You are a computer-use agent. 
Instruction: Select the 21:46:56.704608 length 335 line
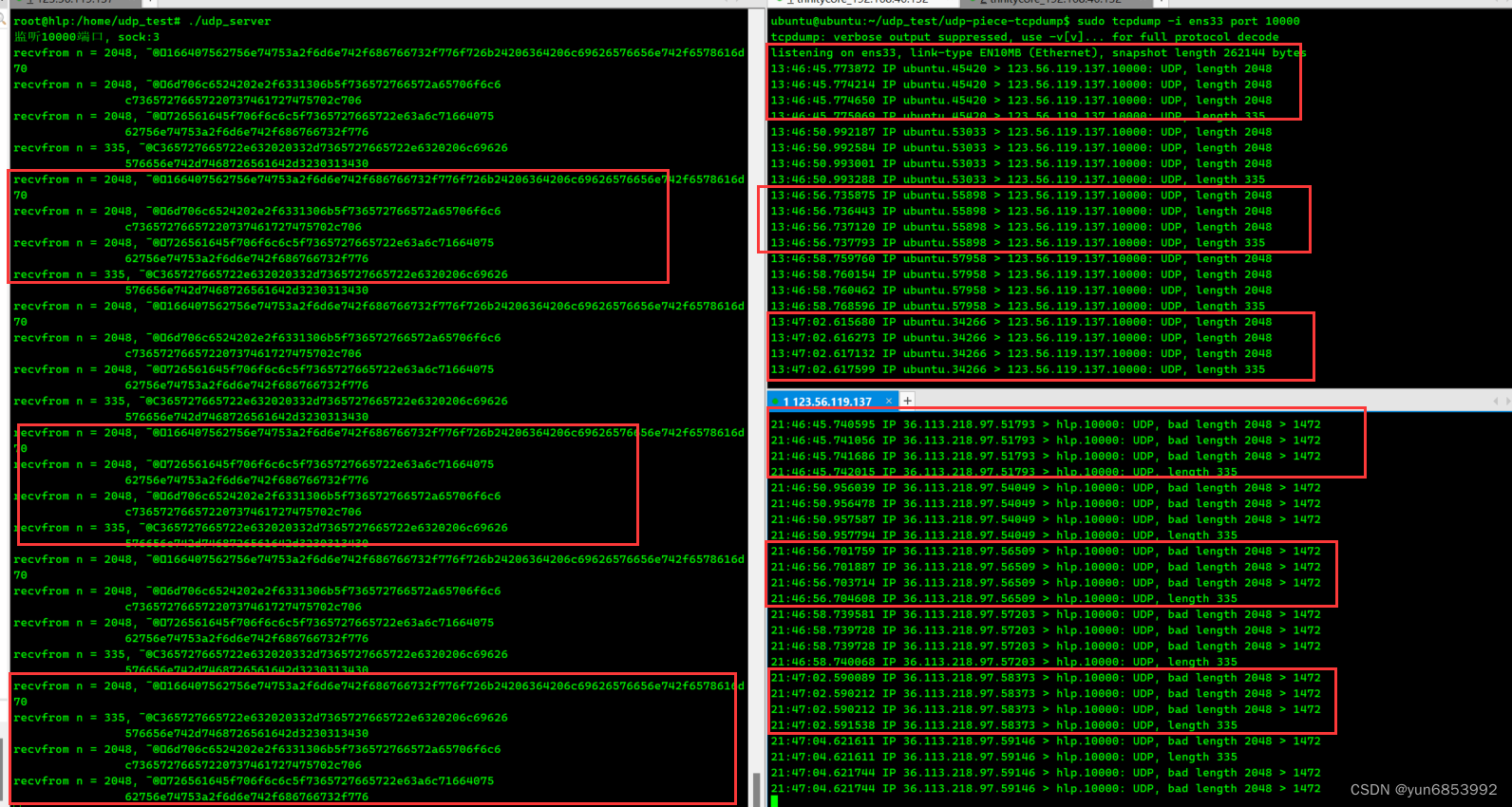click(1004, 598)
